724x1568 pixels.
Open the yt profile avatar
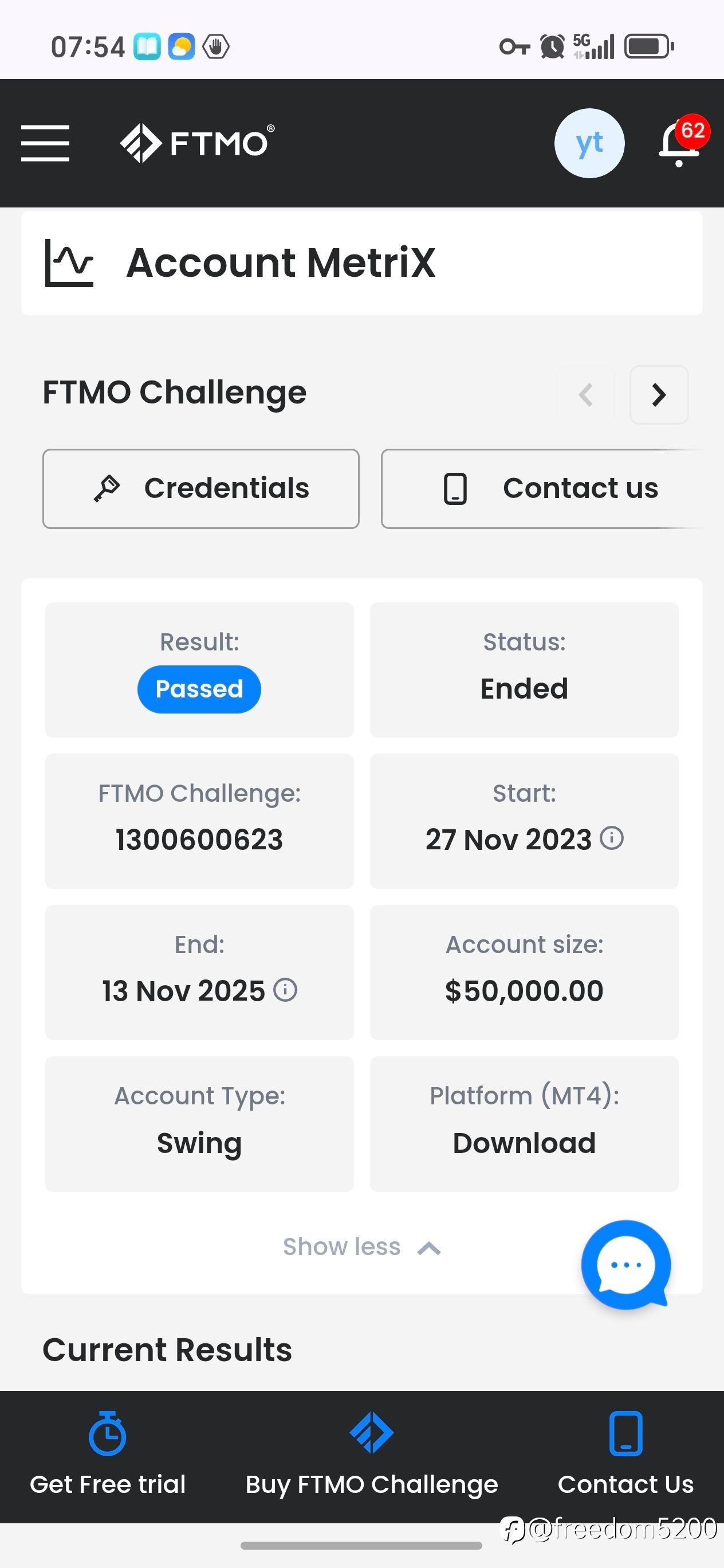589,143
